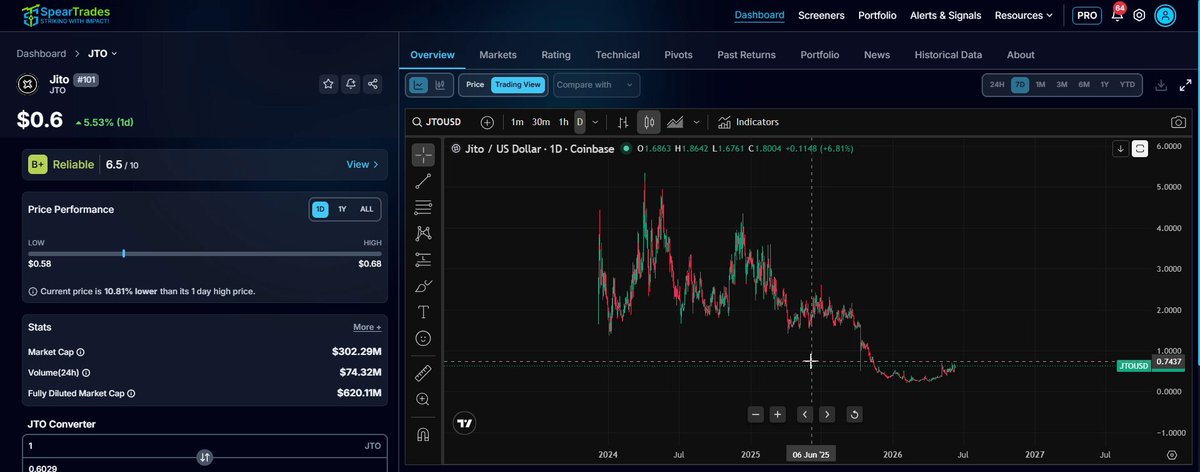Click the JTO converter amount field

tap(205, 445)
